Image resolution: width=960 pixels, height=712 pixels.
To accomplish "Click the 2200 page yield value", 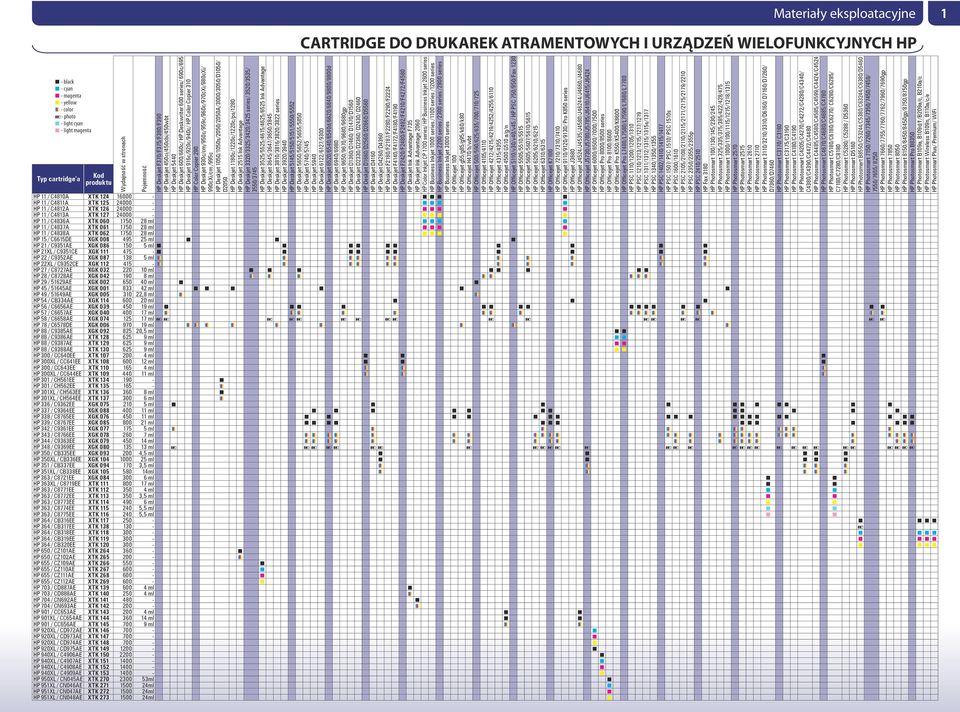I will click(126, 654).
